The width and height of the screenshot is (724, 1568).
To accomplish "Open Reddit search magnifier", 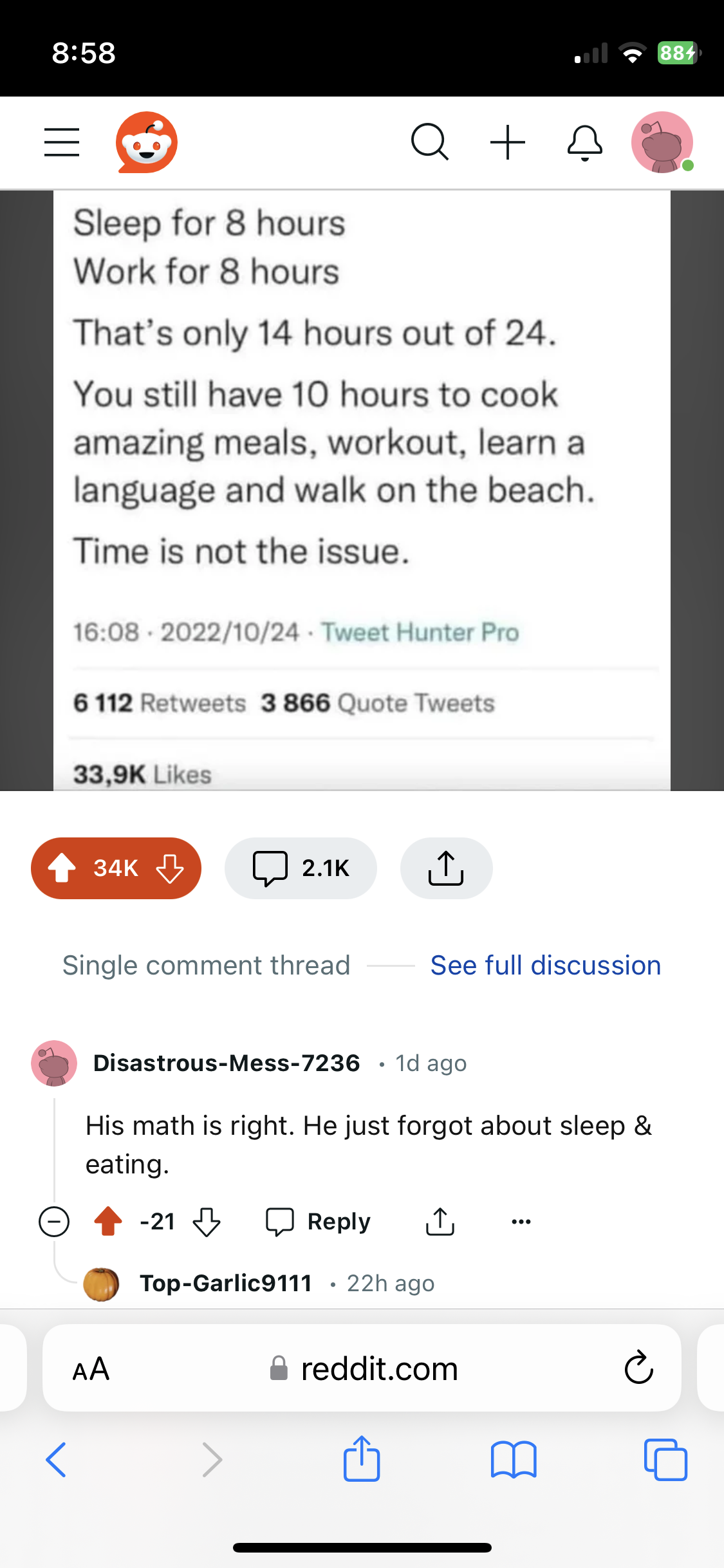I will click(429, 142).
